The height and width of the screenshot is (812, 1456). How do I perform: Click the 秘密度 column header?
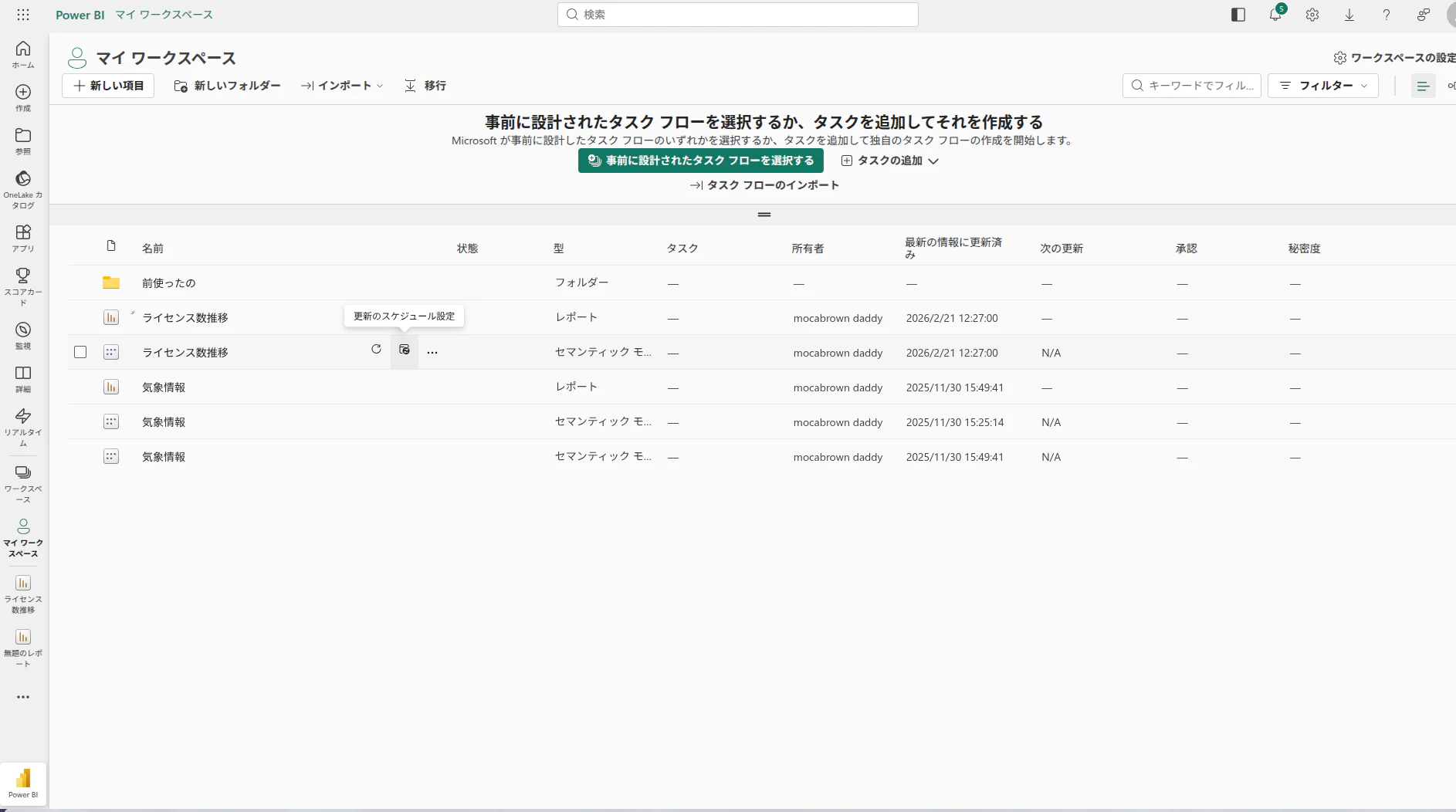(x=1305, y=249)
